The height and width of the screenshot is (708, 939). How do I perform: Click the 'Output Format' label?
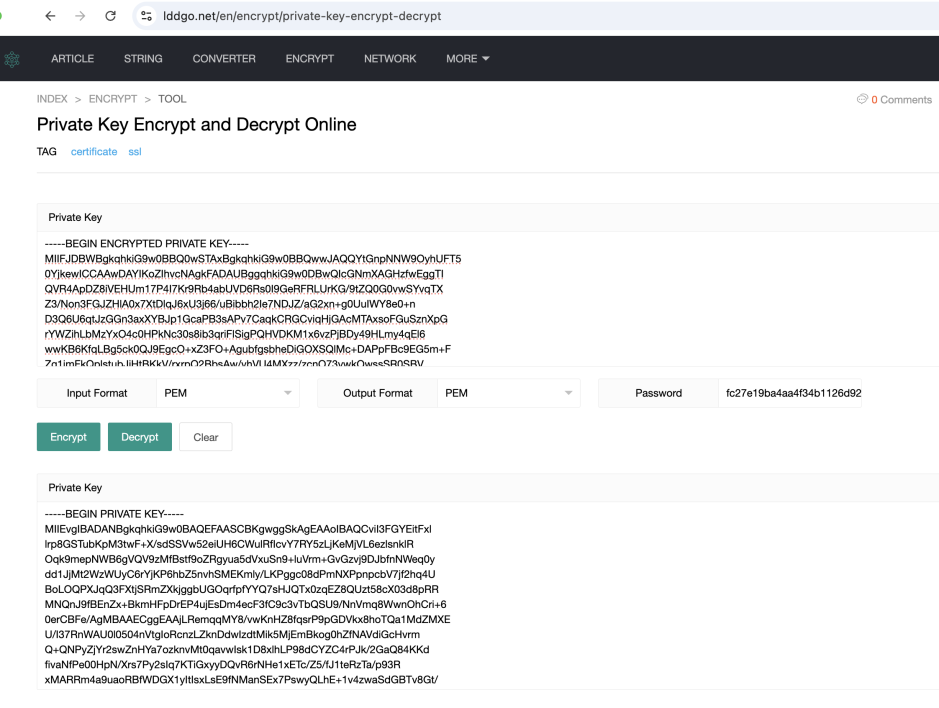pos(378,393)
